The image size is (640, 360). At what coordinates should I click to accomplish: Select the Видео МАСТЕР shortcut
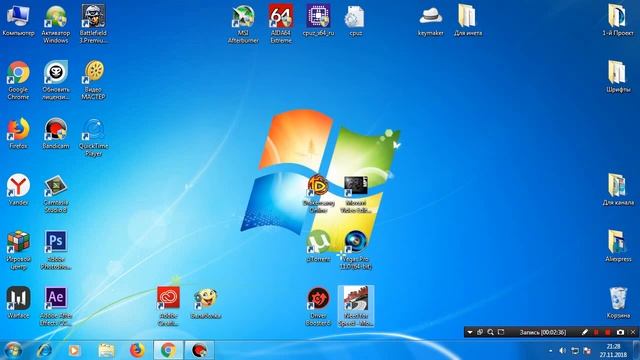93,80
